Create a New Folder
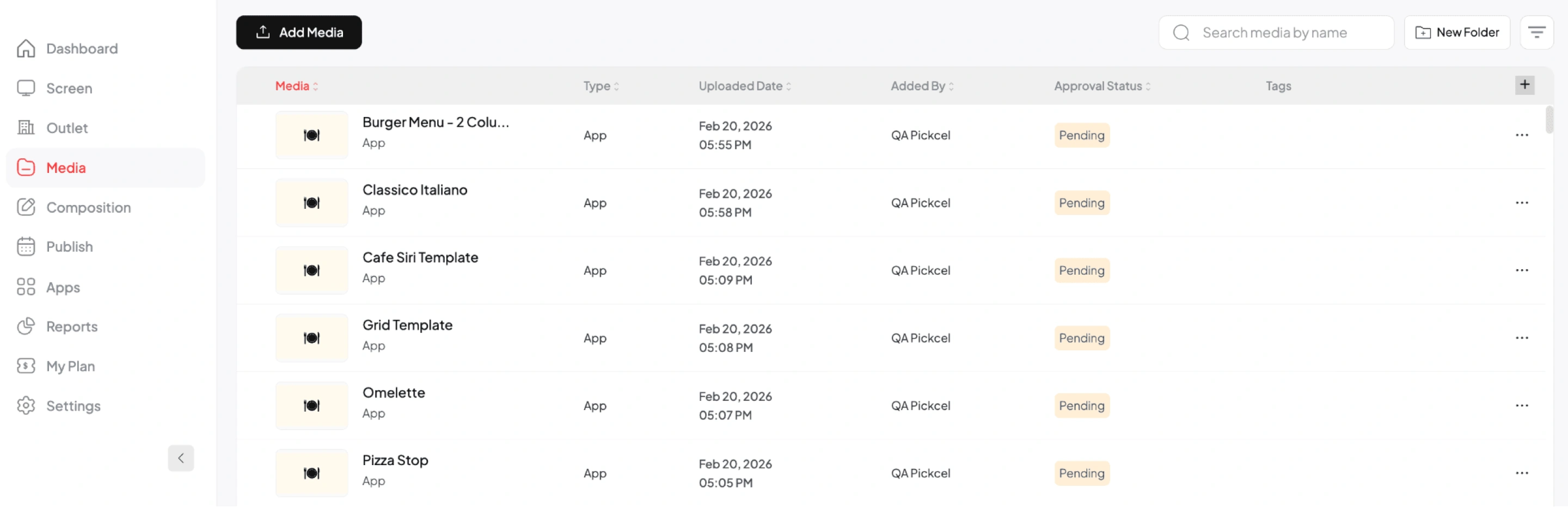The height and width of the screenshot is (507, 1568). [x=1456, y=33]
